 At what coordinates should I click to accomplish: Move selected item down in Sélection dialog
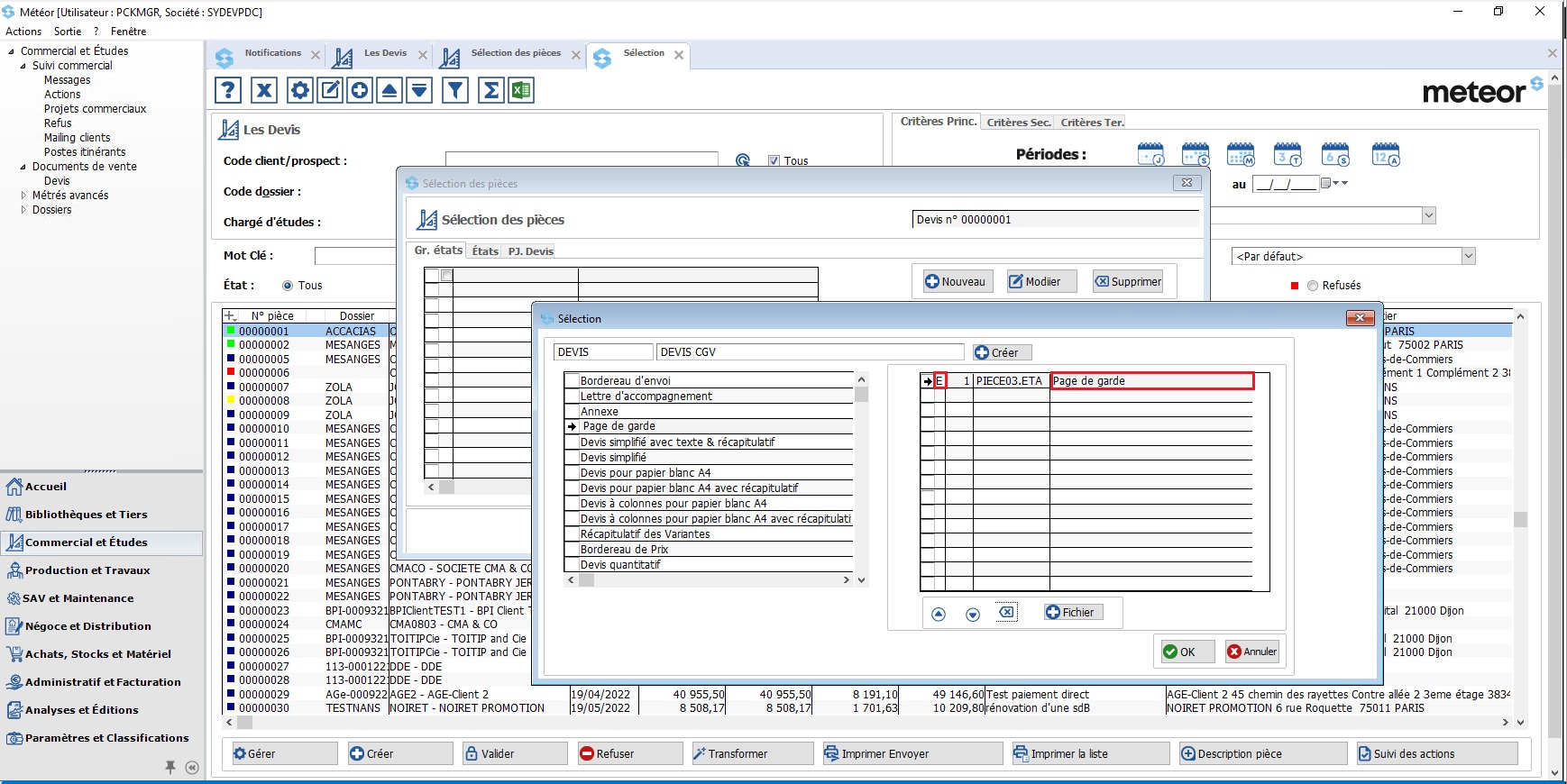click(x=973, y=615)
